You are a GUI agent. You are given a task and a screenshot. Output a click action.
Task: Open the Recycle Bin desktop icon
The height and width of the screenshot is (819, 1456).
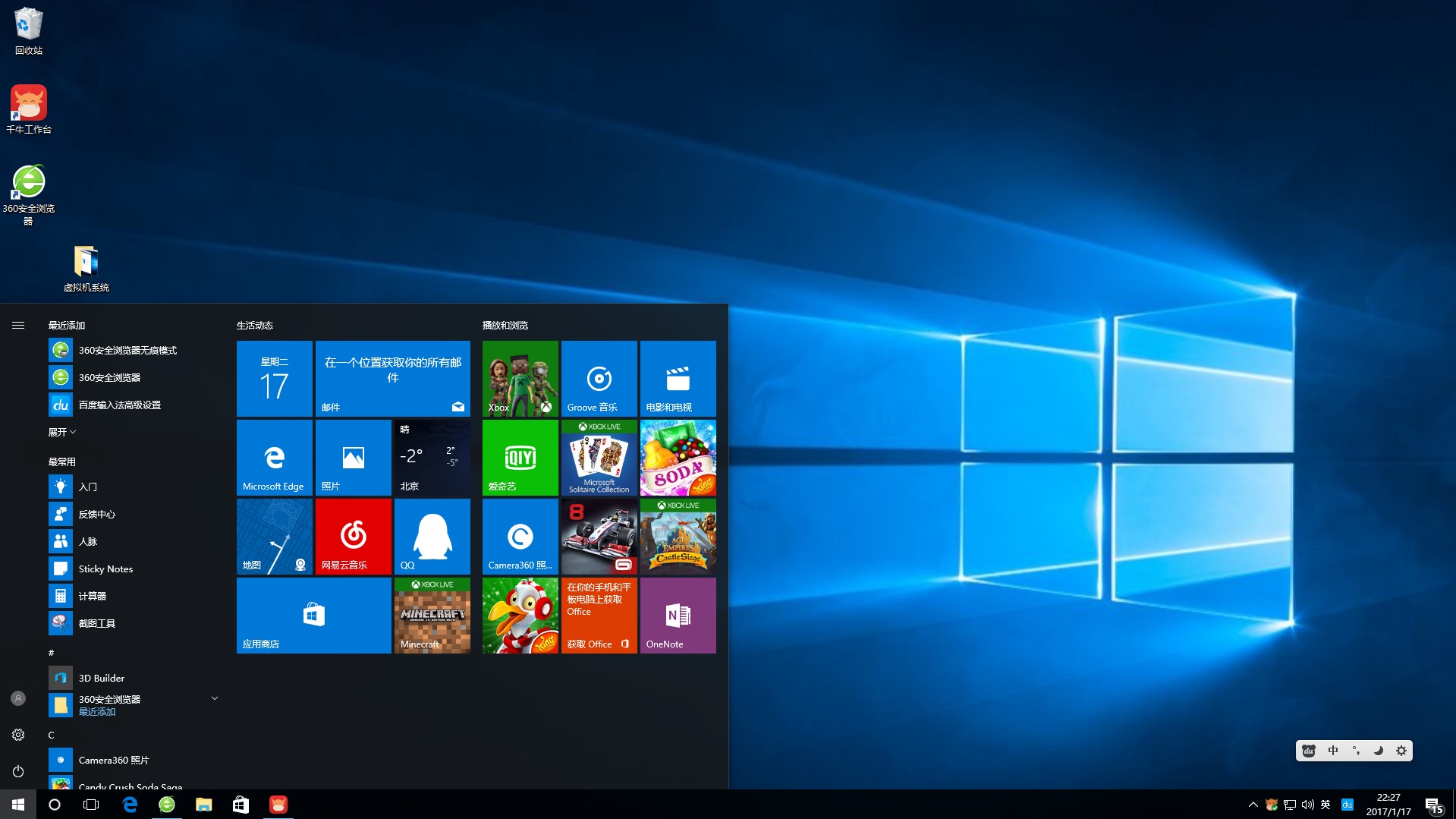[28, 30]
